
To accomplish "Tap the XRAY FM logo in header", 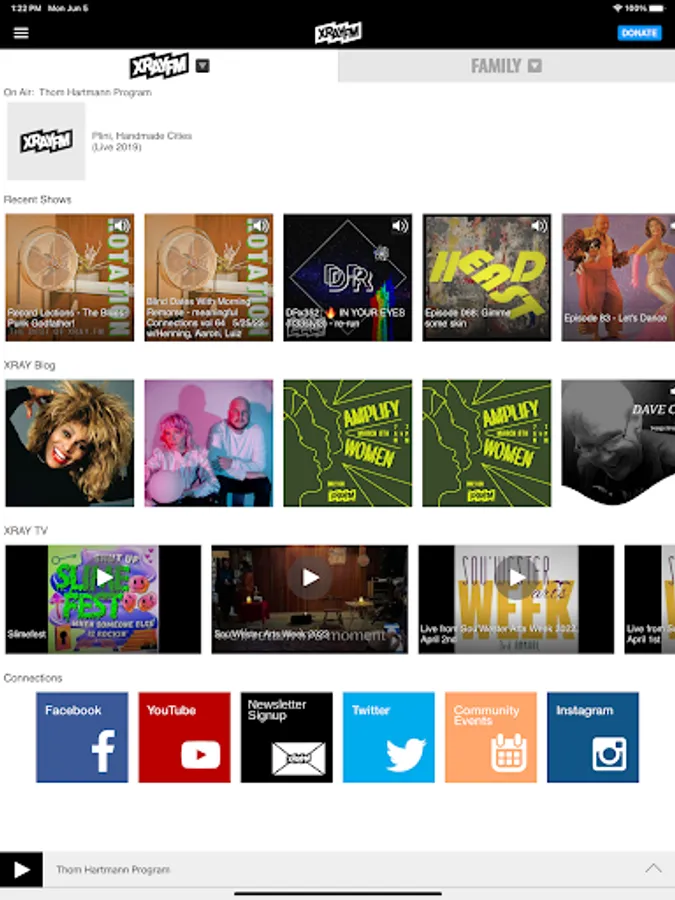I will point(338,33).
